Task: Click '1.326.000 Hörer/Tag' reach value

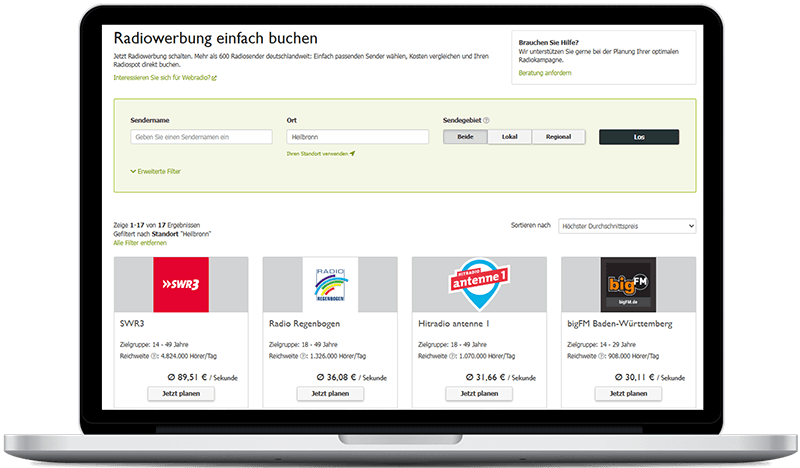Action: click(x=338, y=356)
